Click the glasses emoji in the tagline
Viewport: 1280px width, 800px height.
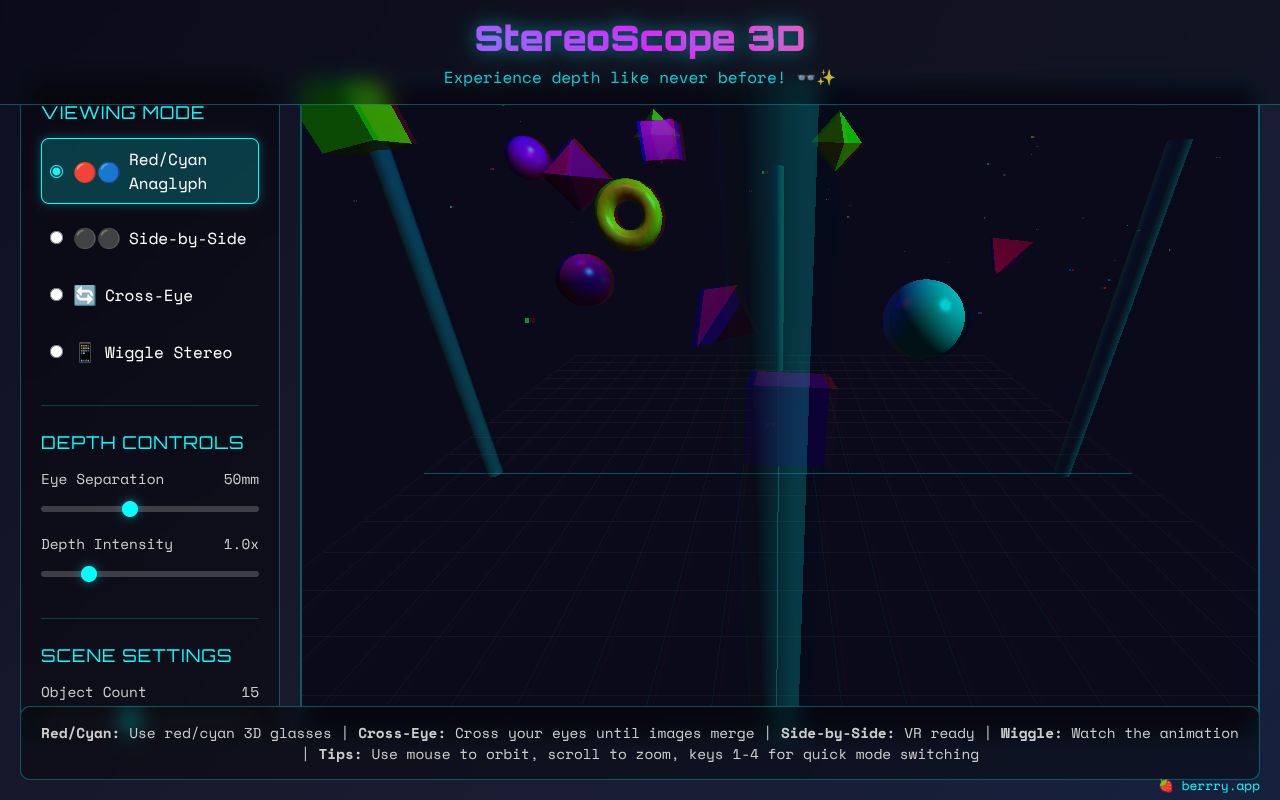coord(808,77)
